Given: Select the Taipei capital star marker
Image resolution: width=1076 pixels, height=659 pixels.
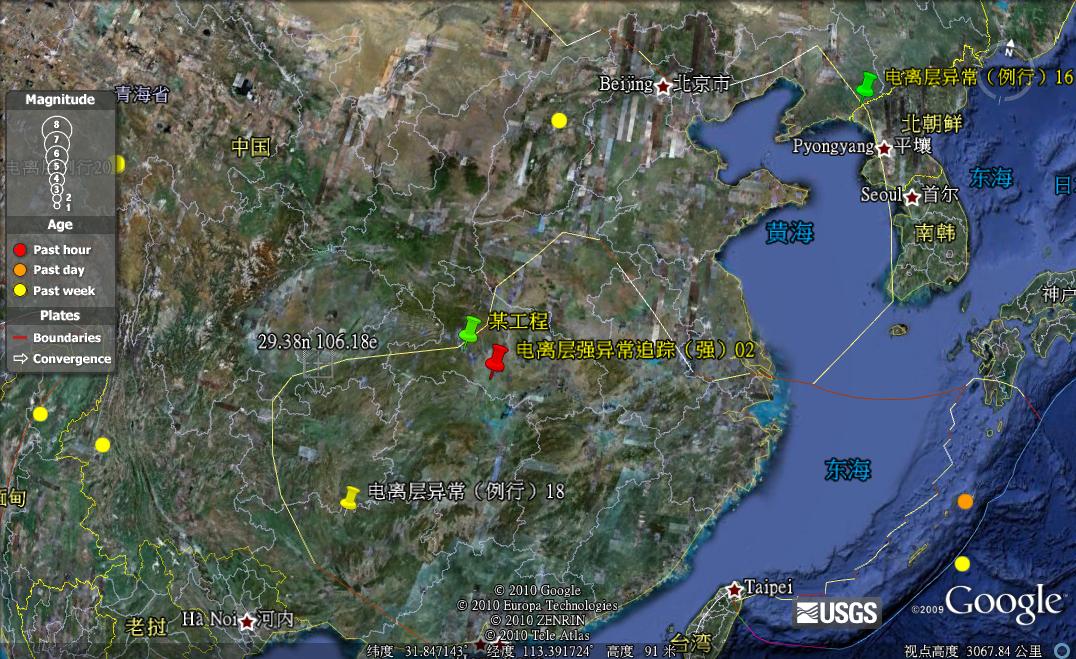Looking at the screenshot, I should click(x=735, y=589).
